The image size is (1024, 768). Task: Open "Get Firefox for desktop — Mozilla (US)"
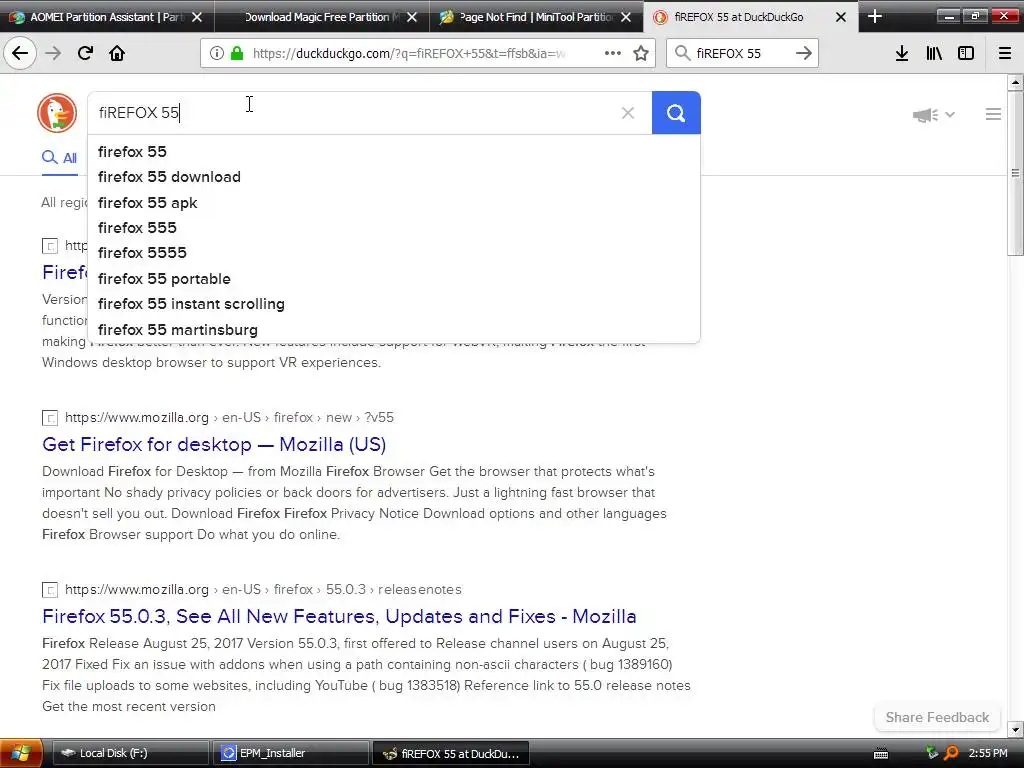click(214, 444)
